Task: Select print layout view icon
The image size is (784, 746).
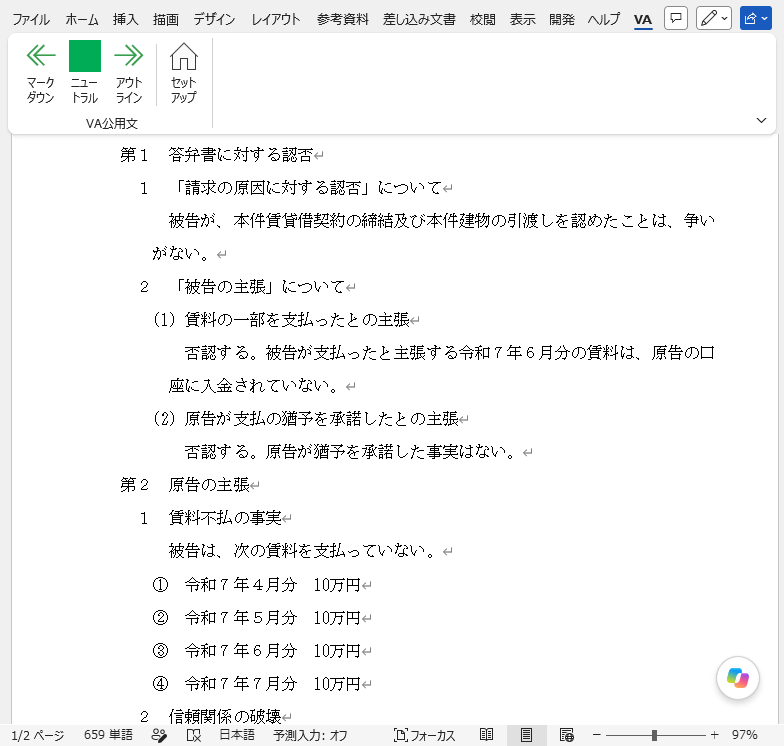Action: click(526, 735)
